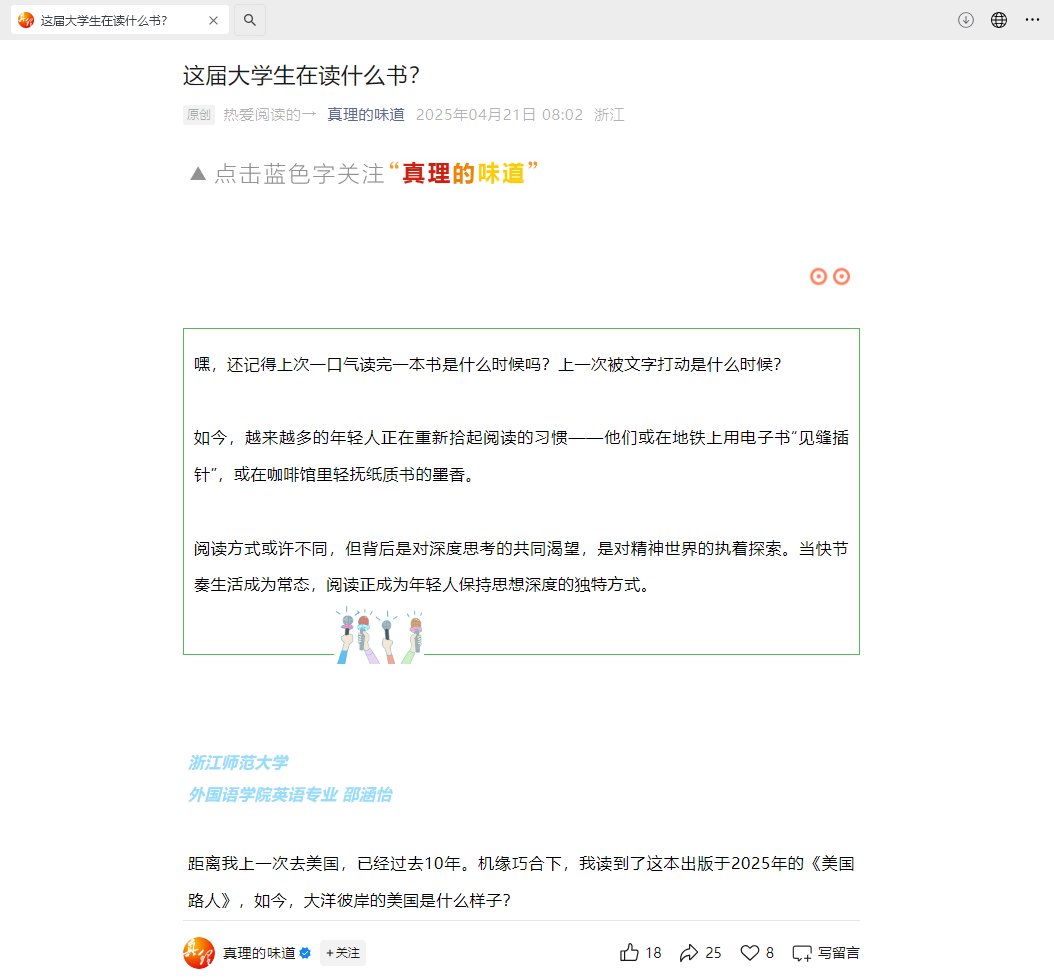Click the share arrow icon
This screenshot has height=979, width=1054.
coord(689,953)
